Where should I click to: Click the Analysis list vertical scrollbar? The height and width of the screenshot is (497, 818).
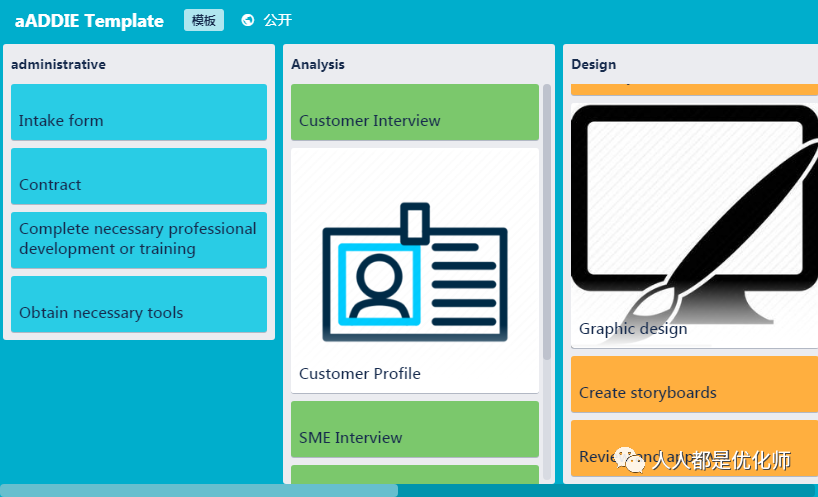547,220
